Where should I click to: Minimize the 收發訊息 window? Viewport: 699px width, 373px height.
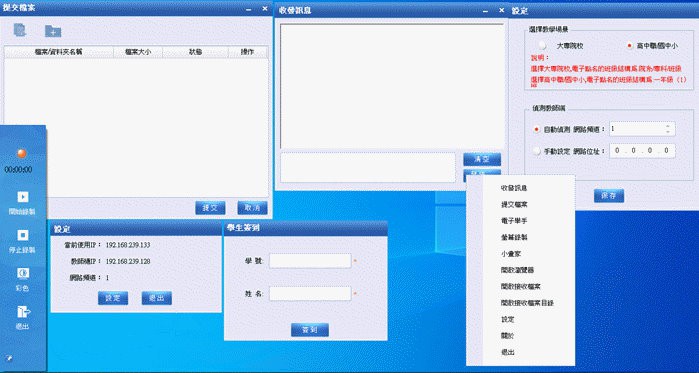pyautogui.click(x=485, y=11)
